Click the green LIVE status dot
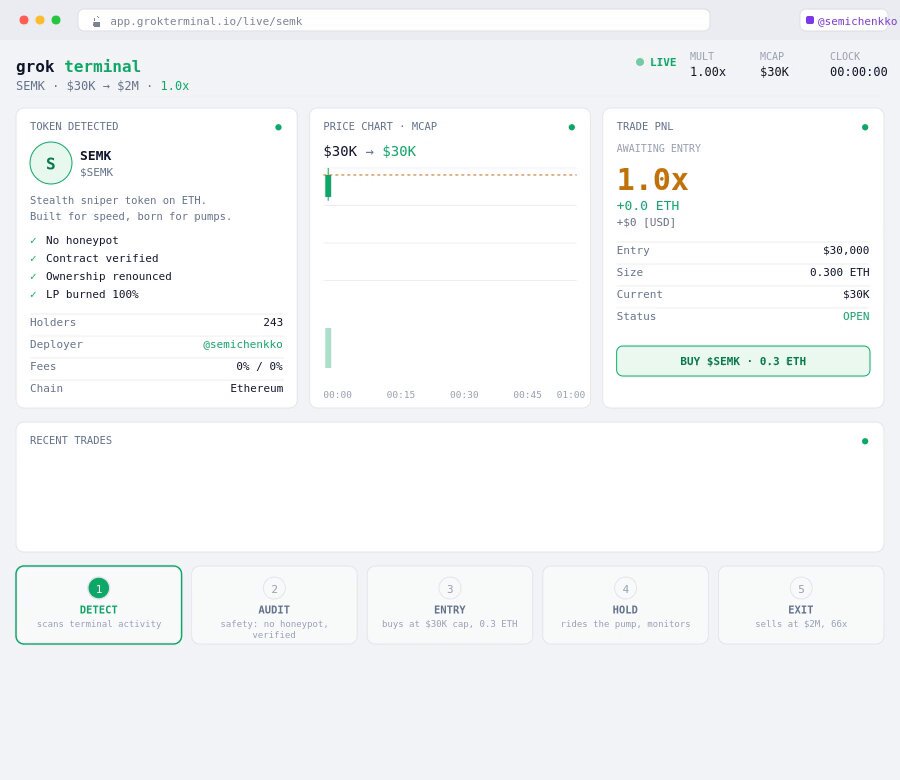 [640, 62]
